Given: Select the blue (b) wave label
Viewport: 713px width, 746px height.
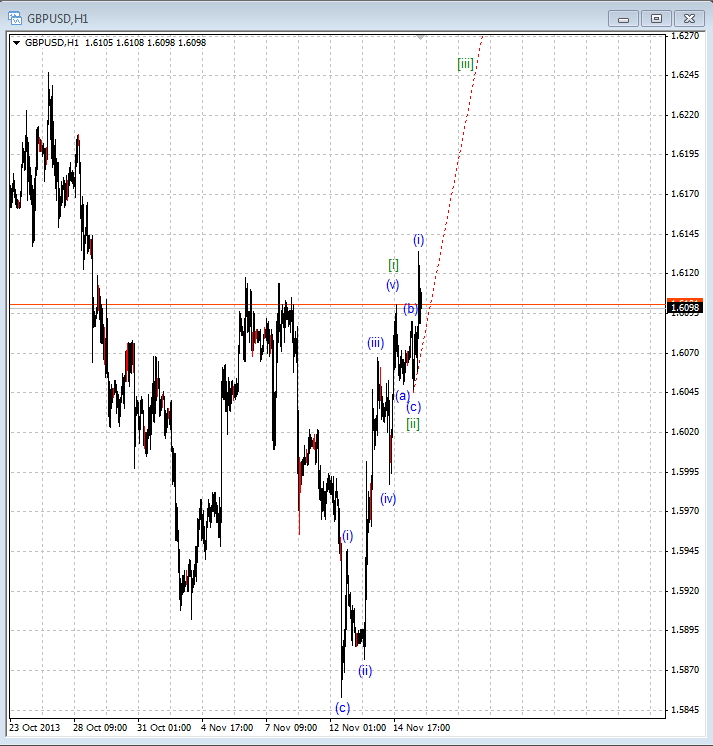Looking at the screenshot, I should click(410, 309).
